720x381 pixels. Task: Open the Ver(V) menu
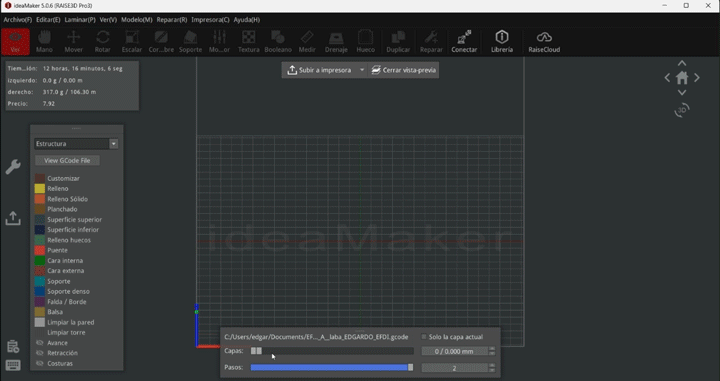[108, 20]
